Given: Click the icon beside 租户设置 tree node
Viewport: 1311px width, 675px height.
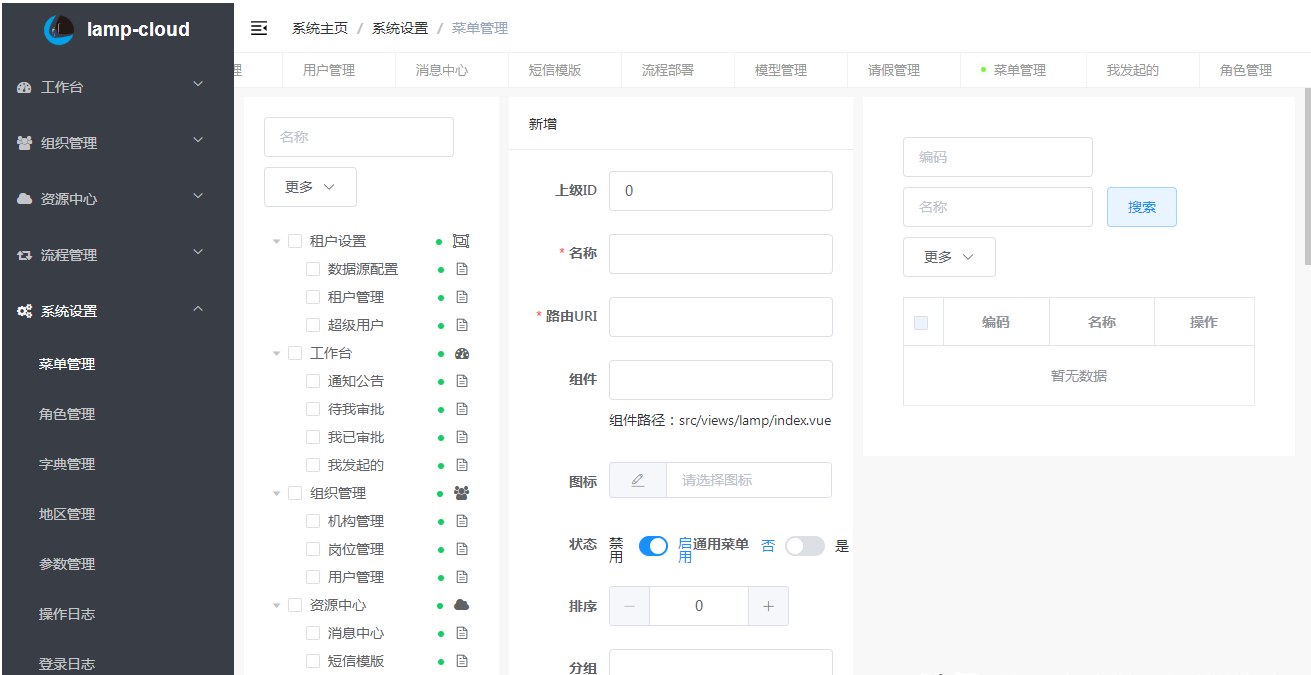Looking at the screenshot, I should 461,241.
